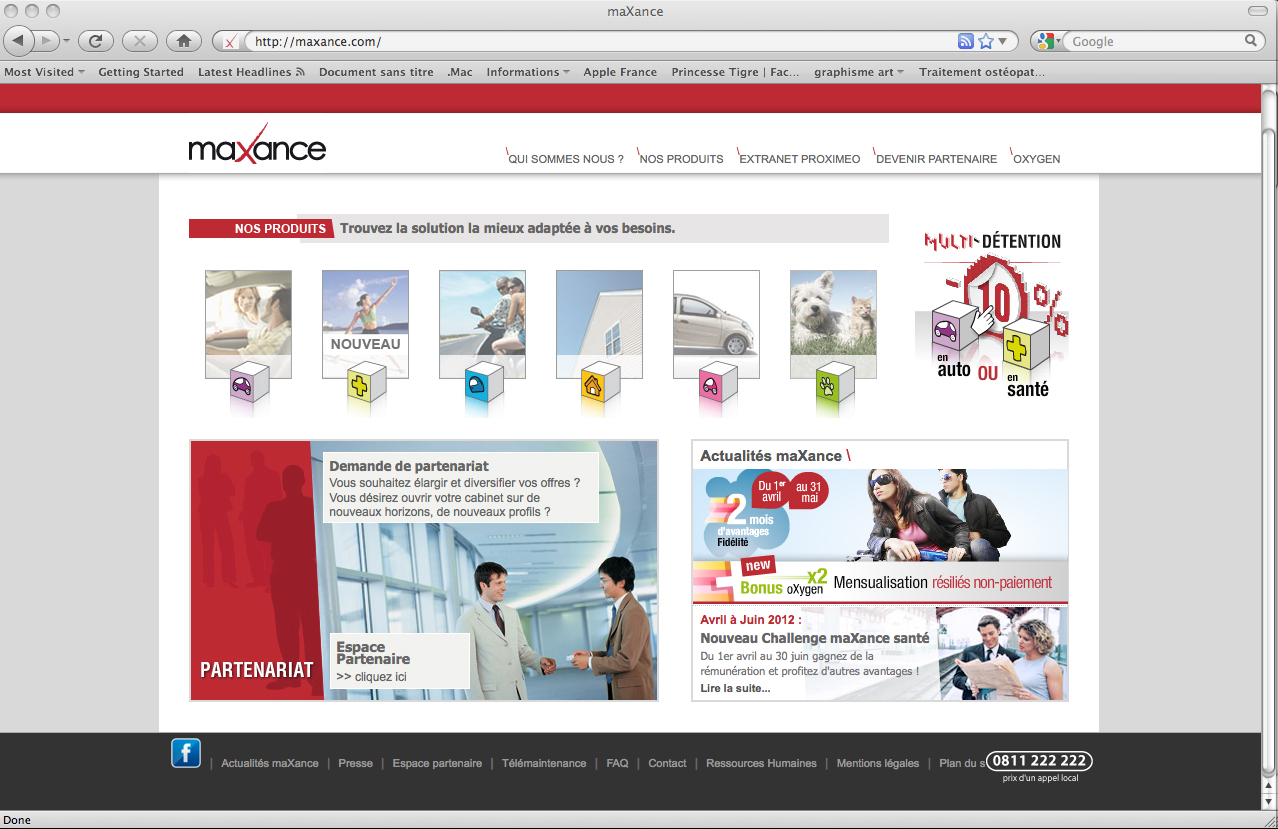Image resolution: width=1278 pixels, height=829 pixels.
Task: Open the Document sans titre bookmark
Action: [376, 72]
